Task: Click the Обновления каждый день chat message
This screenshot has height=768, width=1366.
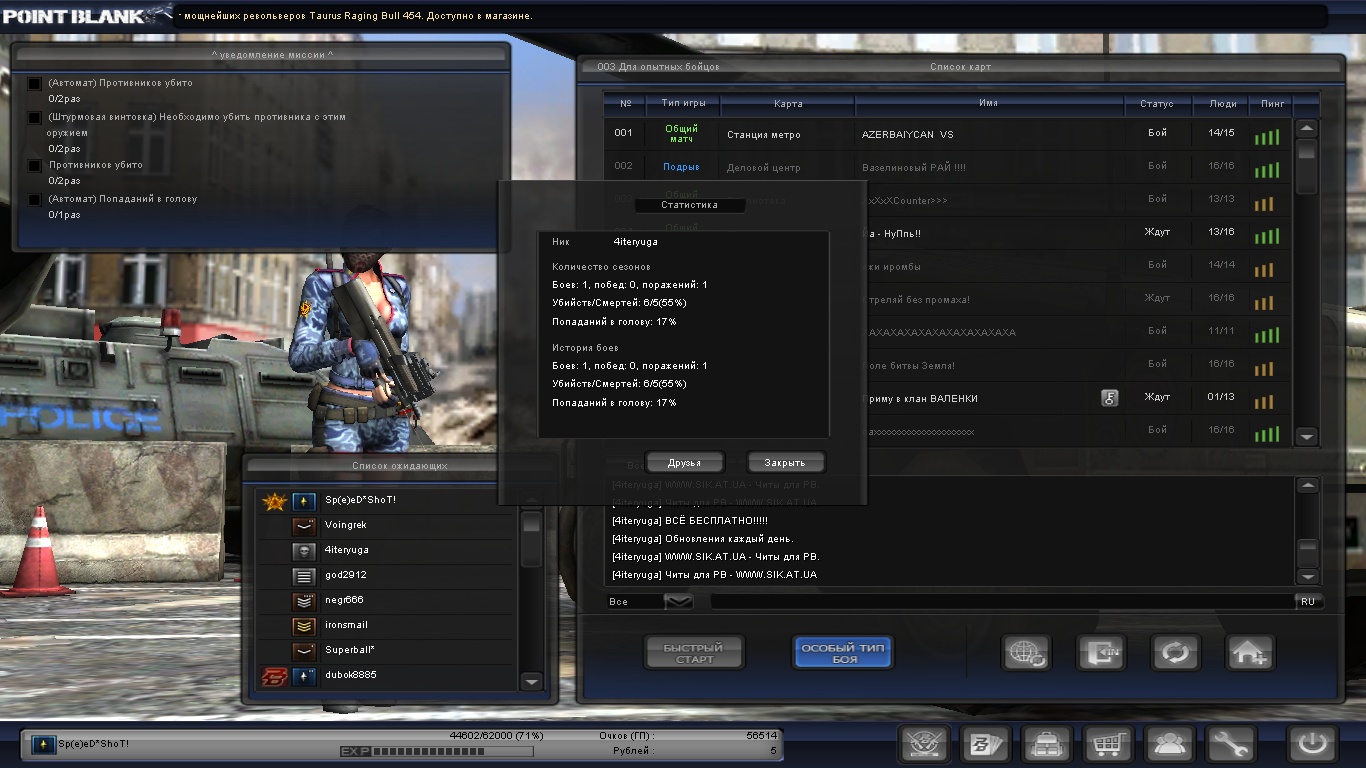Action: [702, 538]
